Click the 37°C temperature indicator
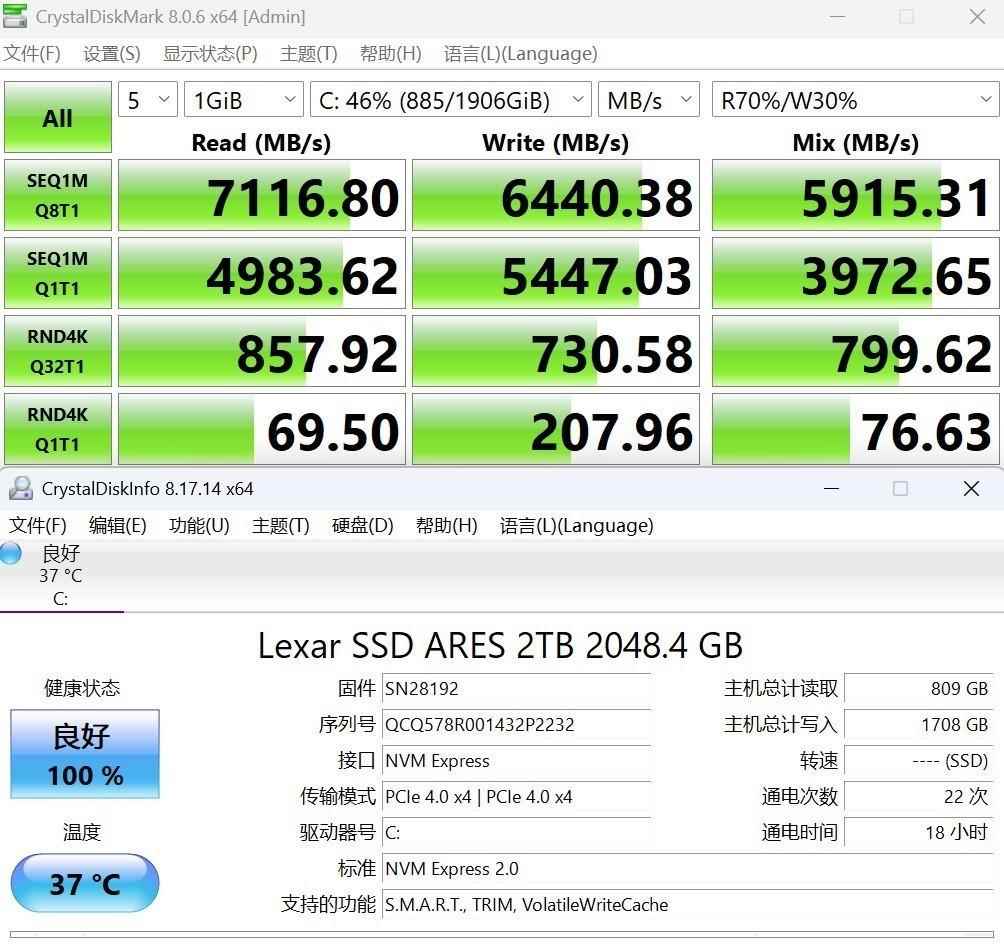 point(84,883)
